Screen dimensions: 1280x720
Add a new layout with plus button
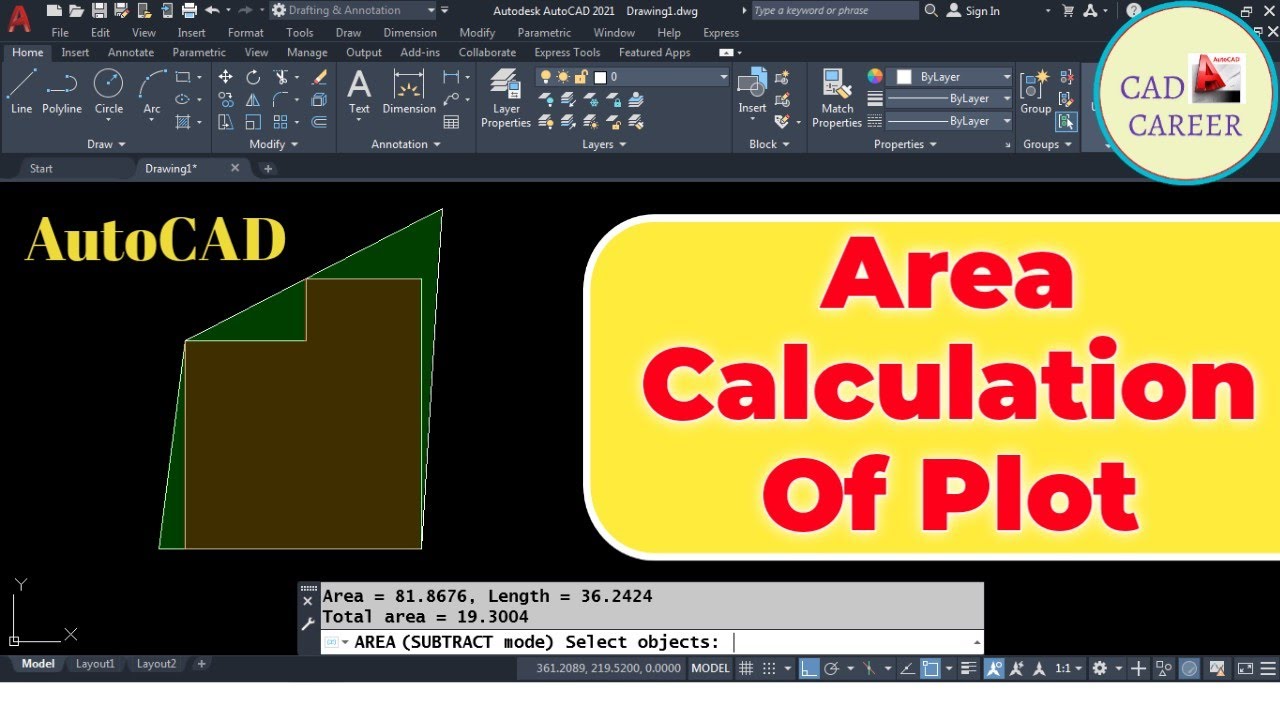(x=201, y=664)
